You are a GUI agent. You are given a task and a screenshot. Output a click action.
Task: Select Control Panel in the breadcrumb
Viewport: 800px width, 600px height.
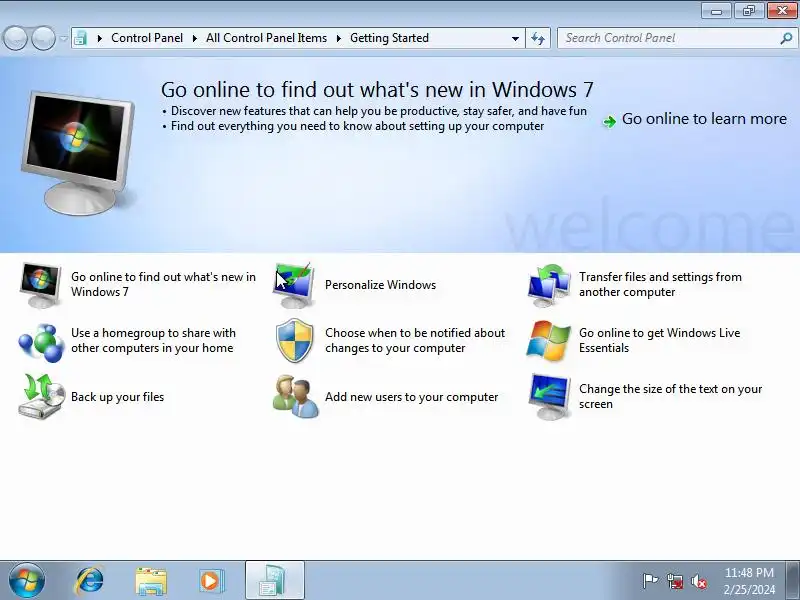click(147, 38)
